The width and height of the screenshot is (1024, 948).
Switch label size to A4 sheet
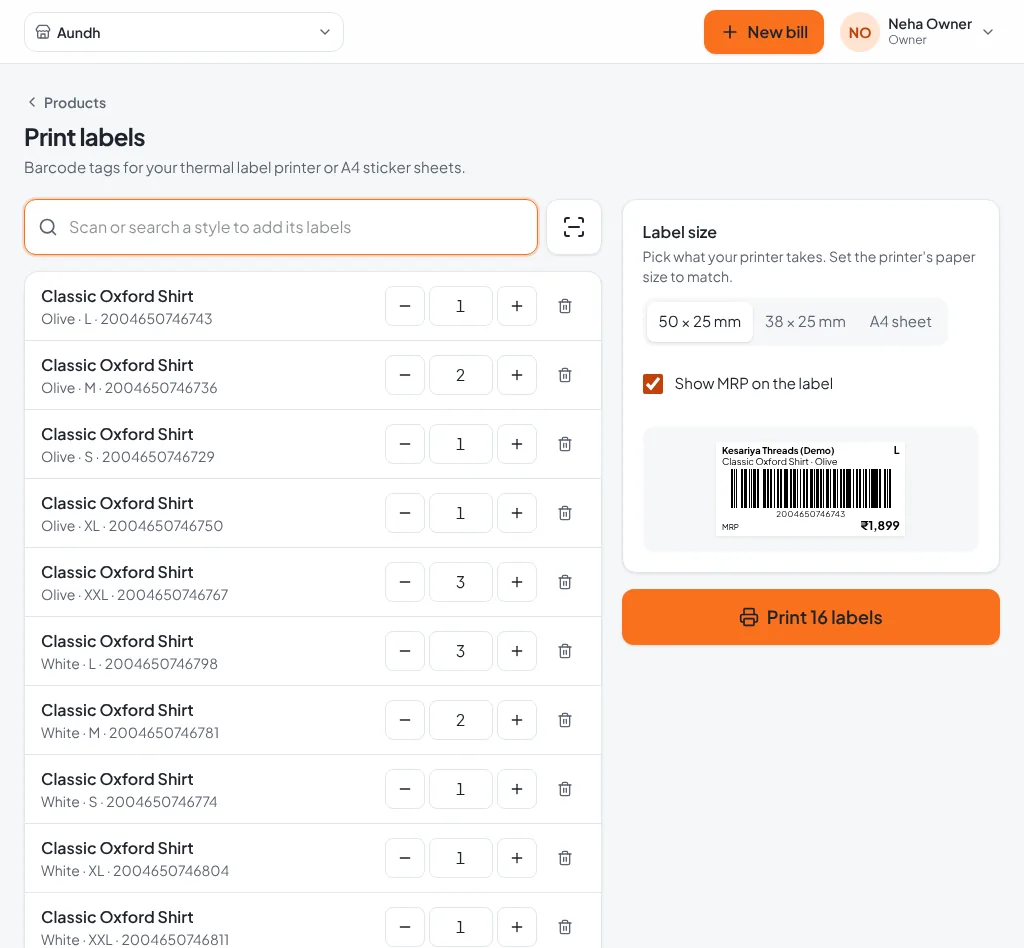[x=900, y=322]
